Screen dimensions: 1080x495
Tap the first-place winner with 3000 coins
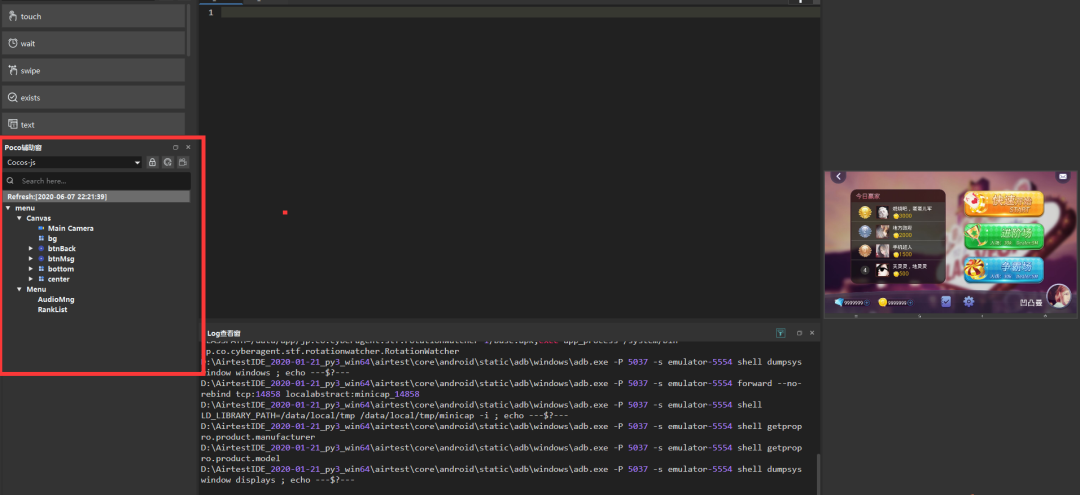point(897,213)
